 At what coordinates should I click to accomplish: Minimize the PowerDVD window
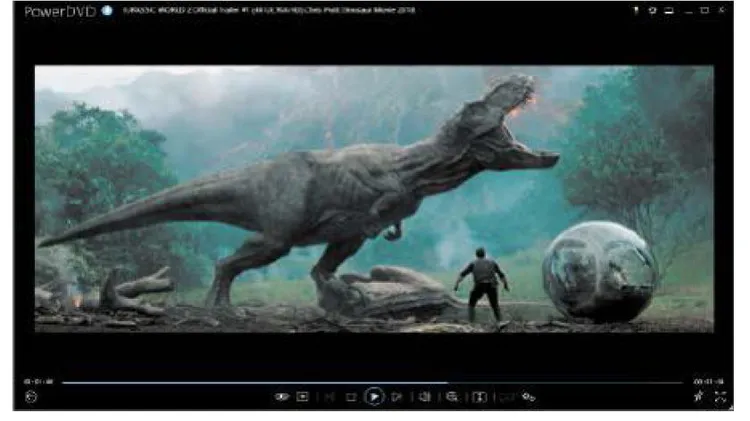688,10
